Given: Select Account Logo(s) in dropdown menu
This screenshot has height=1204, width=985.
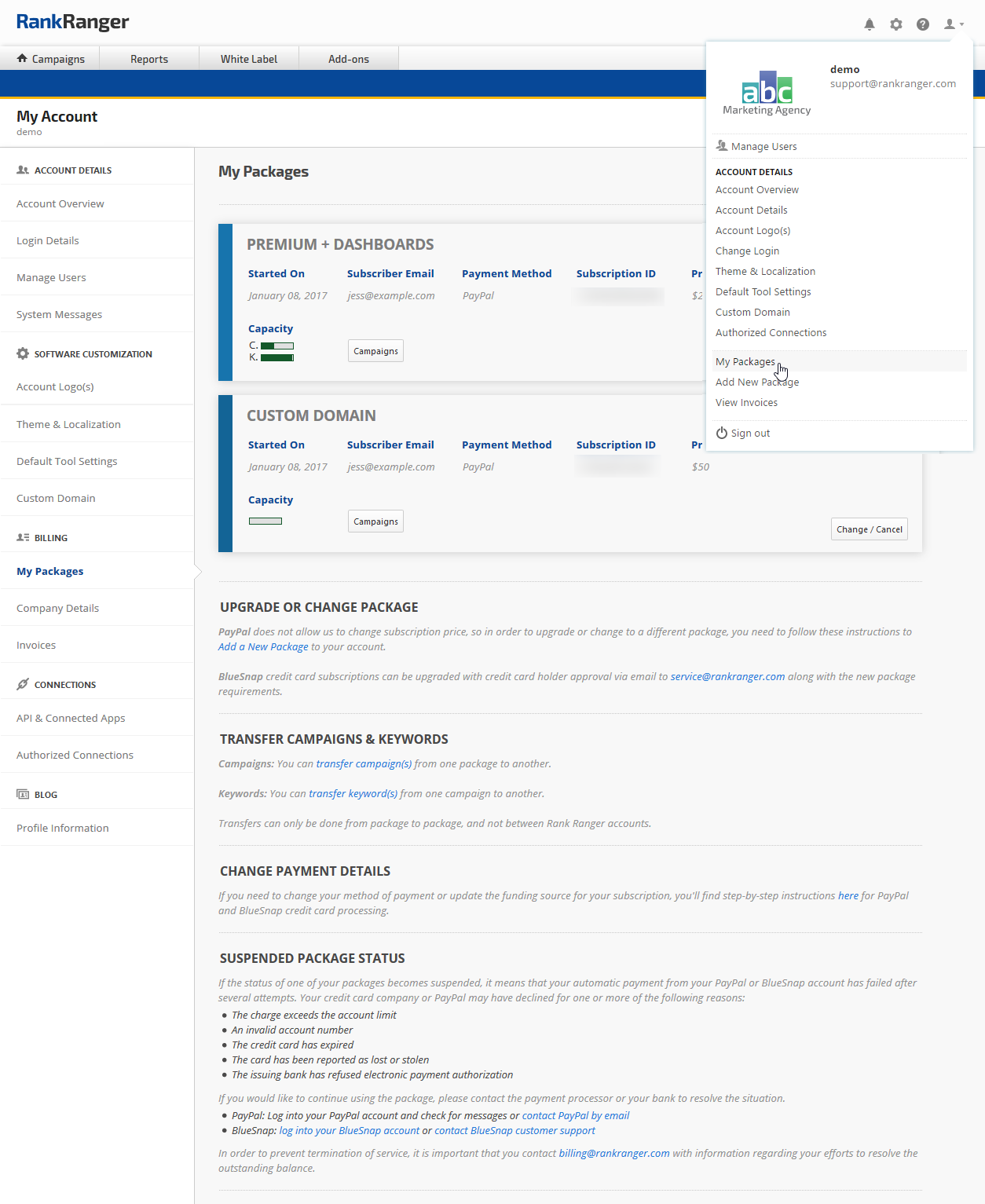Looking at the screenshot, I should click(x=753, y=231).
